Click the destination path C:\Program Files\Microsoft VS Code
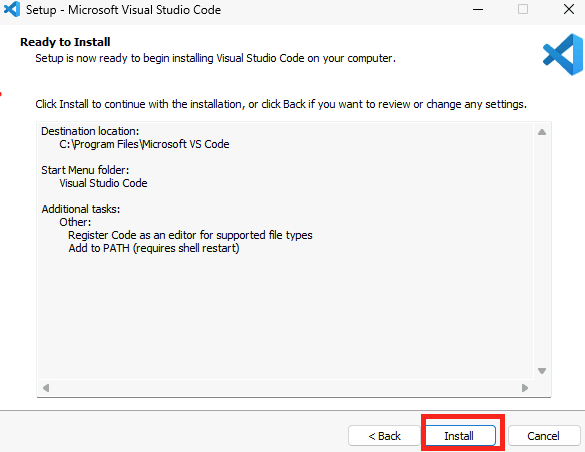585x452 pixels. click(144, 144)
